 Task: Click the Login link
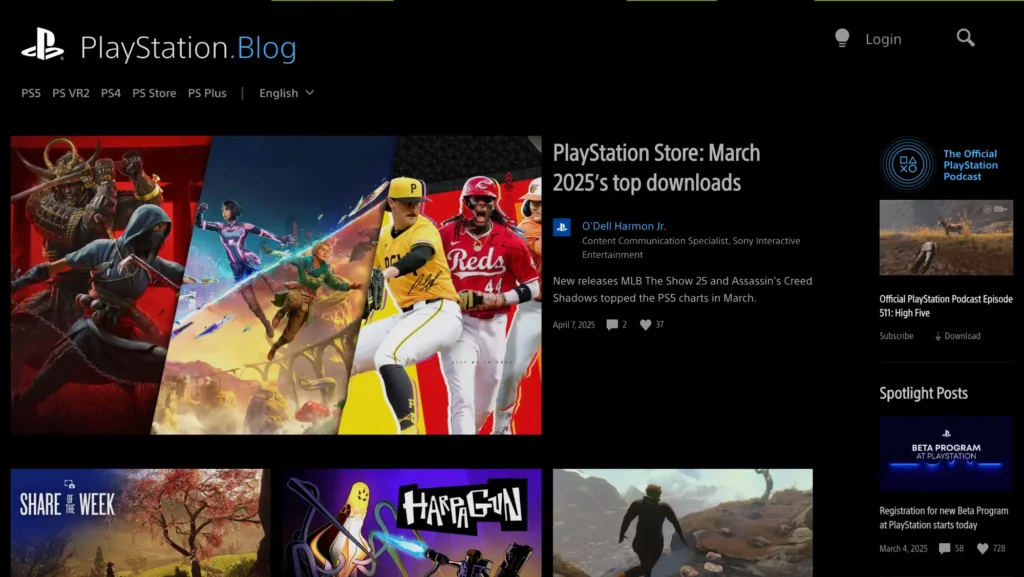(x=883, y=39)
